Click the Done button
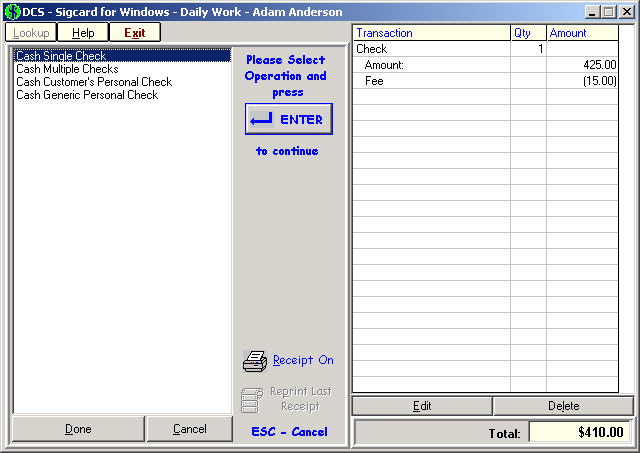 tap(78, 429)
